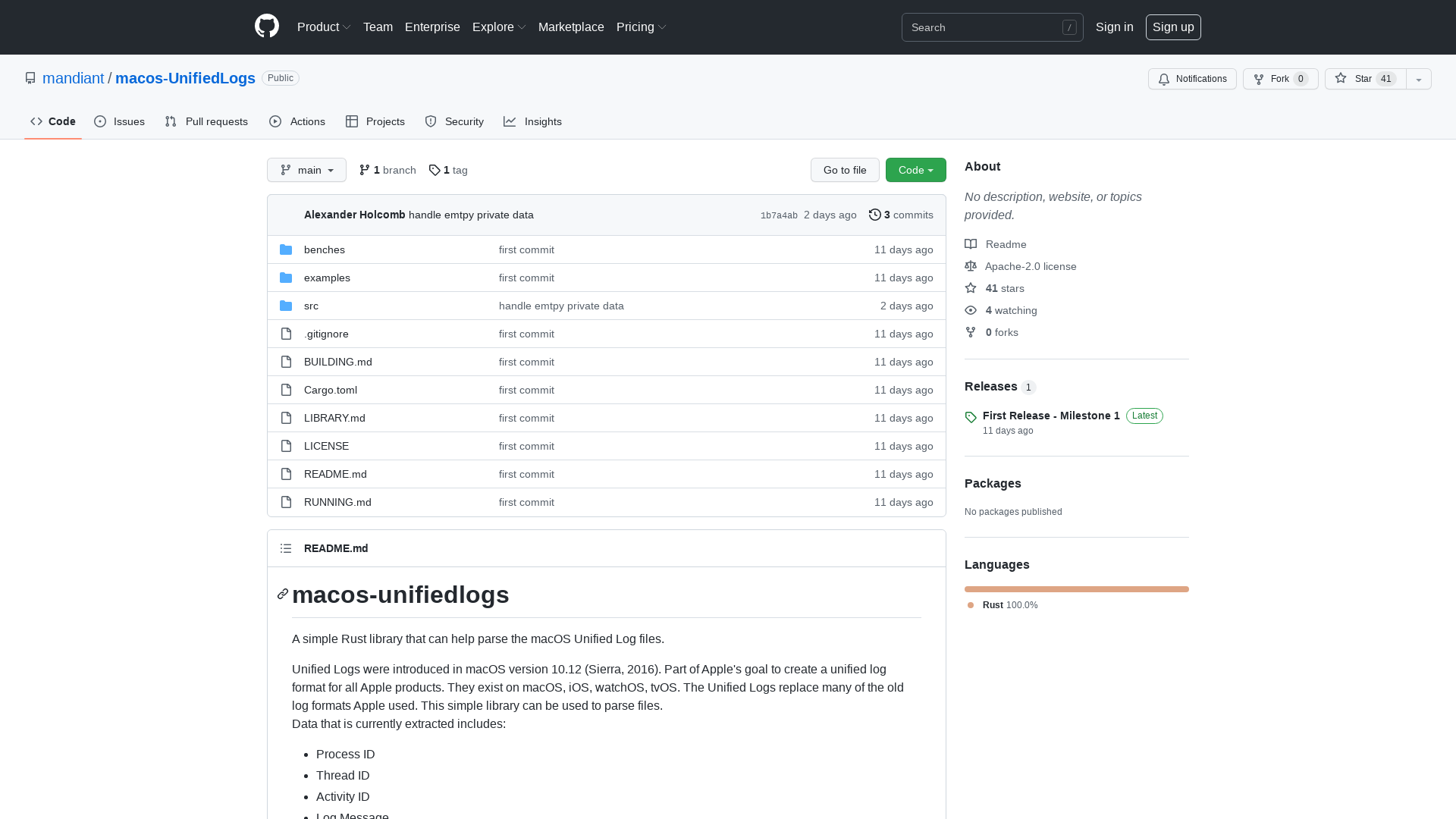Open the src folder icon
1456x819 pixels.
pos(286,305)
